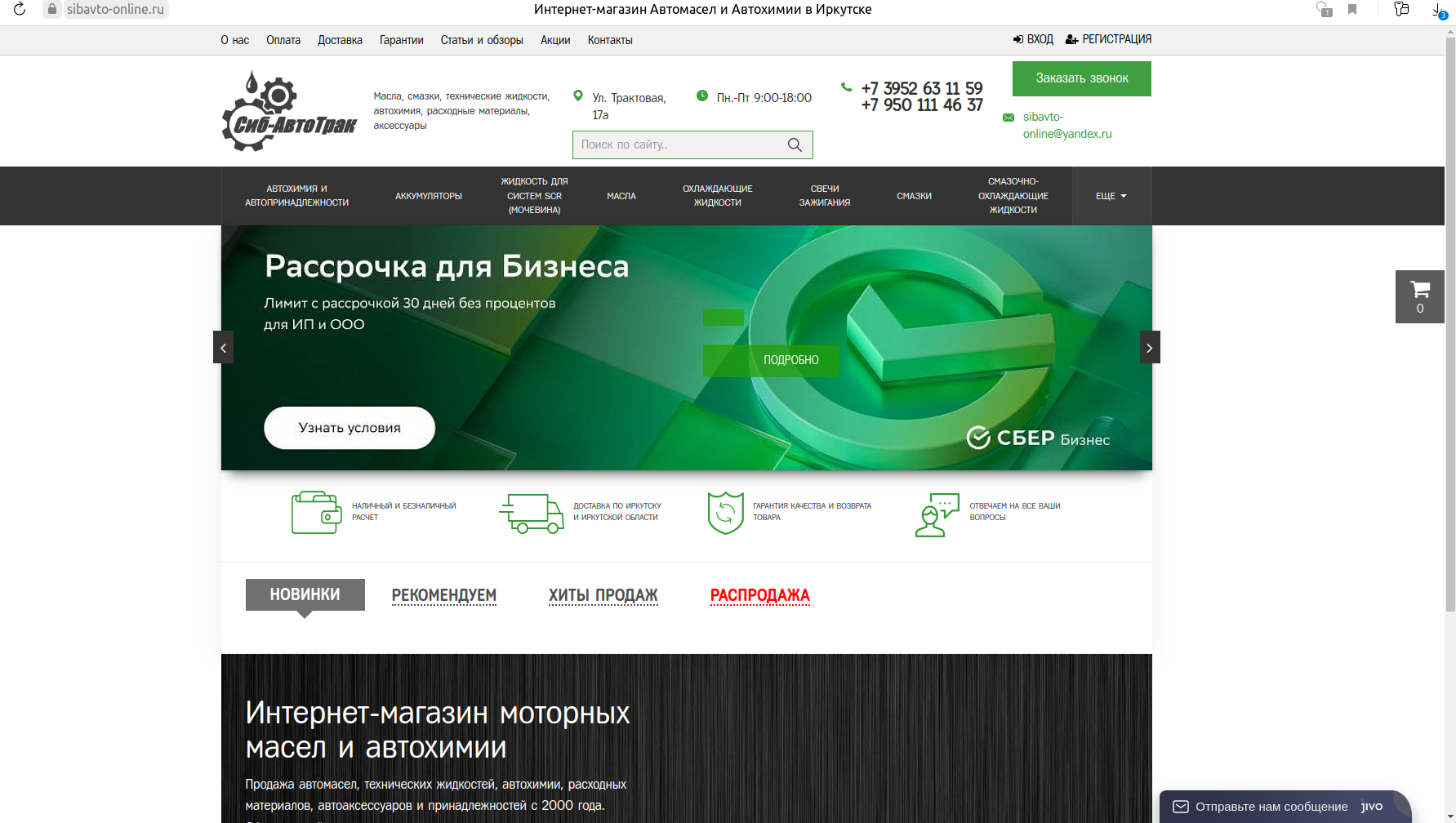Open the О нас page
The width and height of the screenshot is (1456, 823).
point(235,40)
